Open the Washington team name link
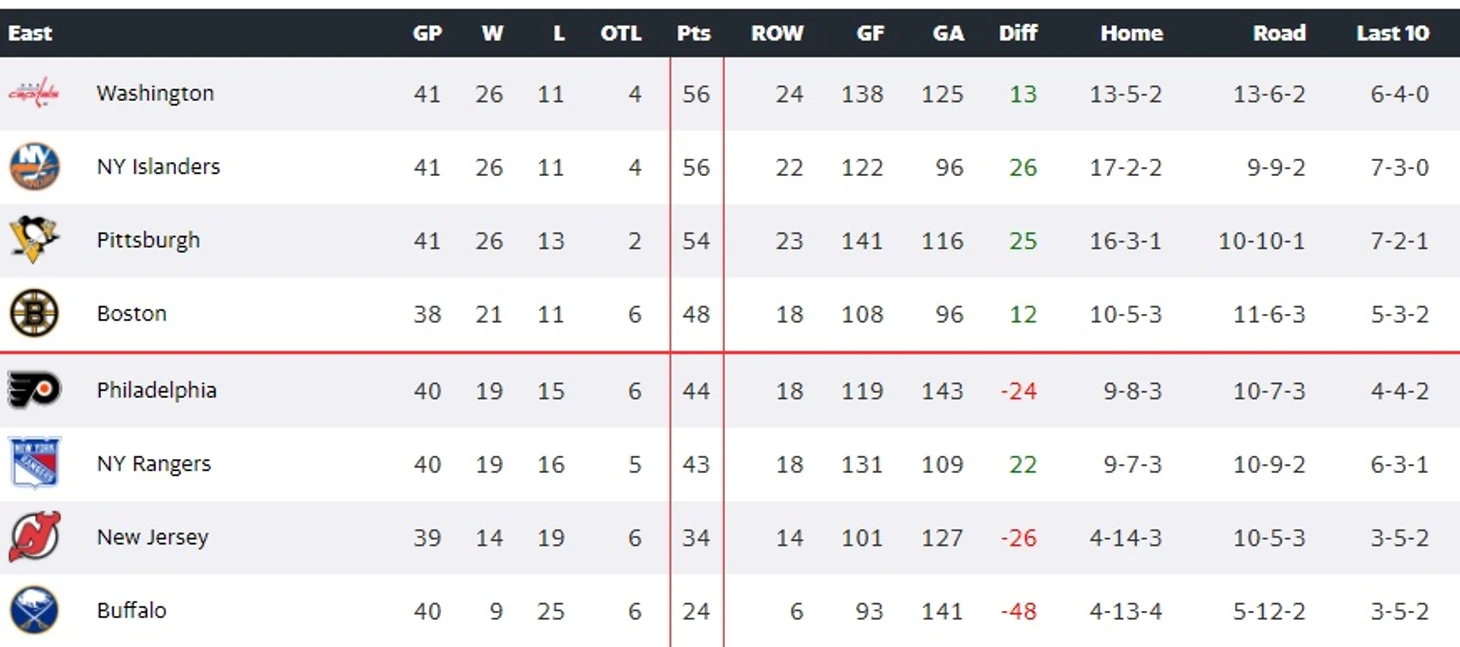This screenshot has height=647, width=1460. click(x=155, y=93)
